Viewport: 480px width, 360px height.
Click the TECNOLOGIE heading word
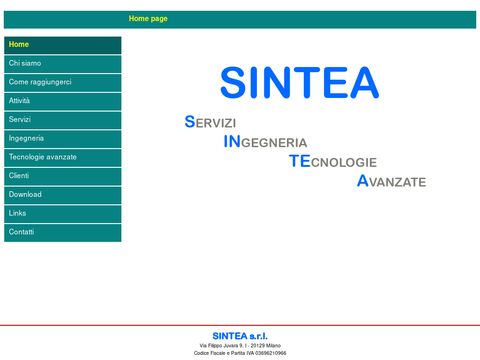tap(333, 161)
